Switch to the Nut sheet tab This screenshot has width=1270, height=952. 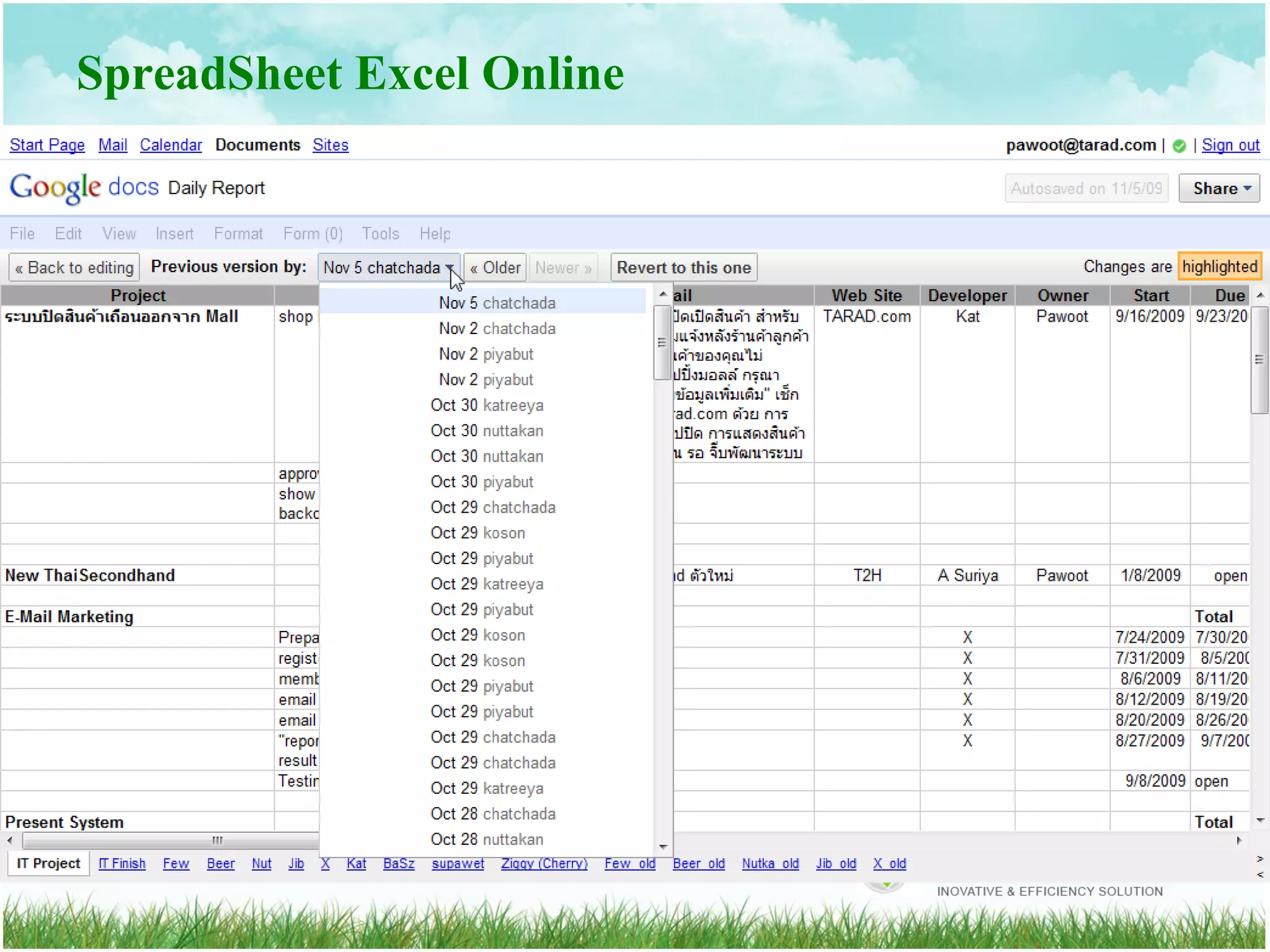[x=261, y=863]
